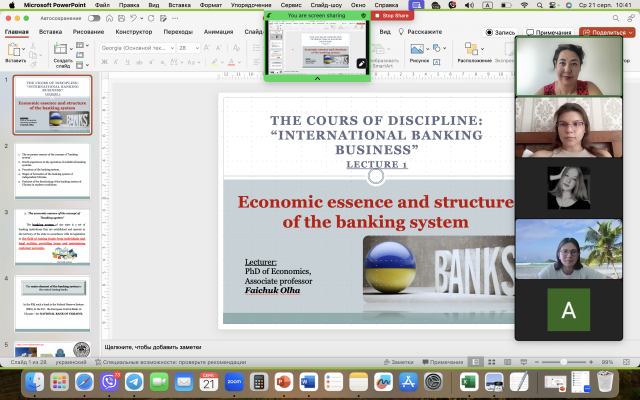Open the Вид ribbon tab
Image resolution: width=640 pixels, height=400 pixels.
tap(385, 32)
